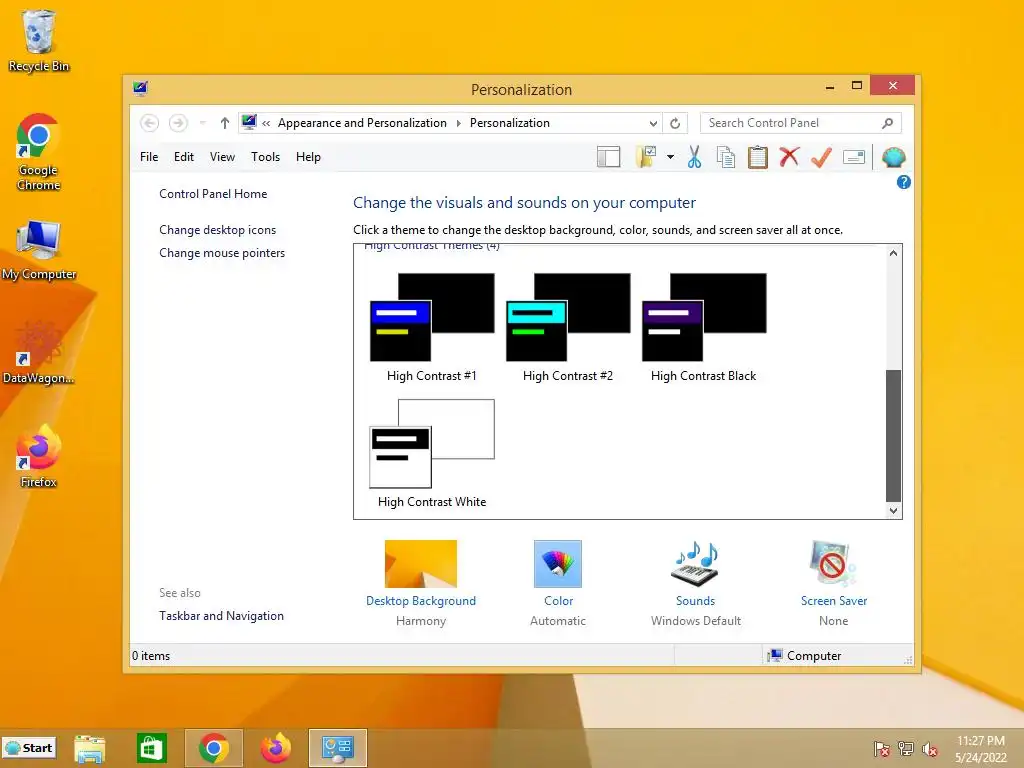The height and width of the screenshot is (768, 1024).
Task: Select the High Contrast #1 theme
Action: tap(432, 327)
